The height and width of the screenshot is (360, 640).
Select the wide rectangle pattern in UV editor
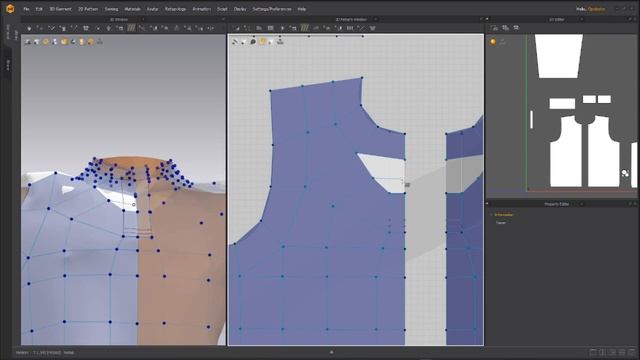point(562,103)
